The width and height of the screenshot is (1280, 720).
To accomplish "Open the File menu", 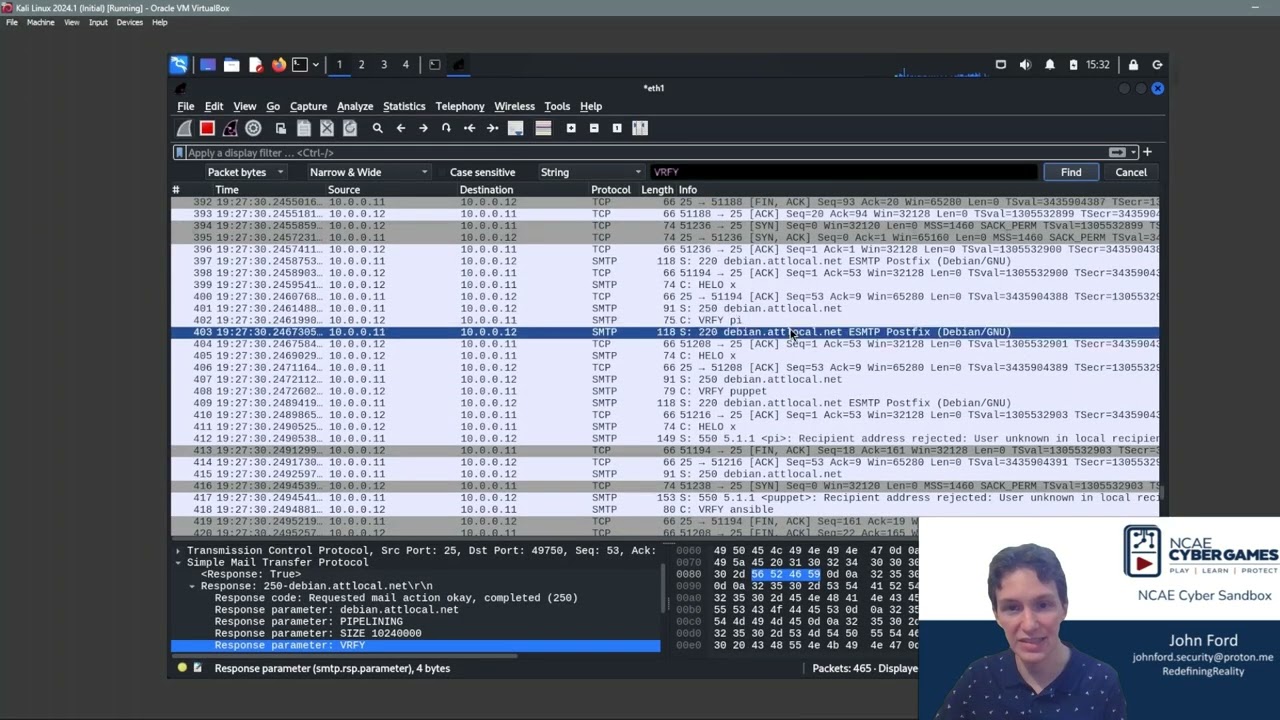I will click(186, 106).
